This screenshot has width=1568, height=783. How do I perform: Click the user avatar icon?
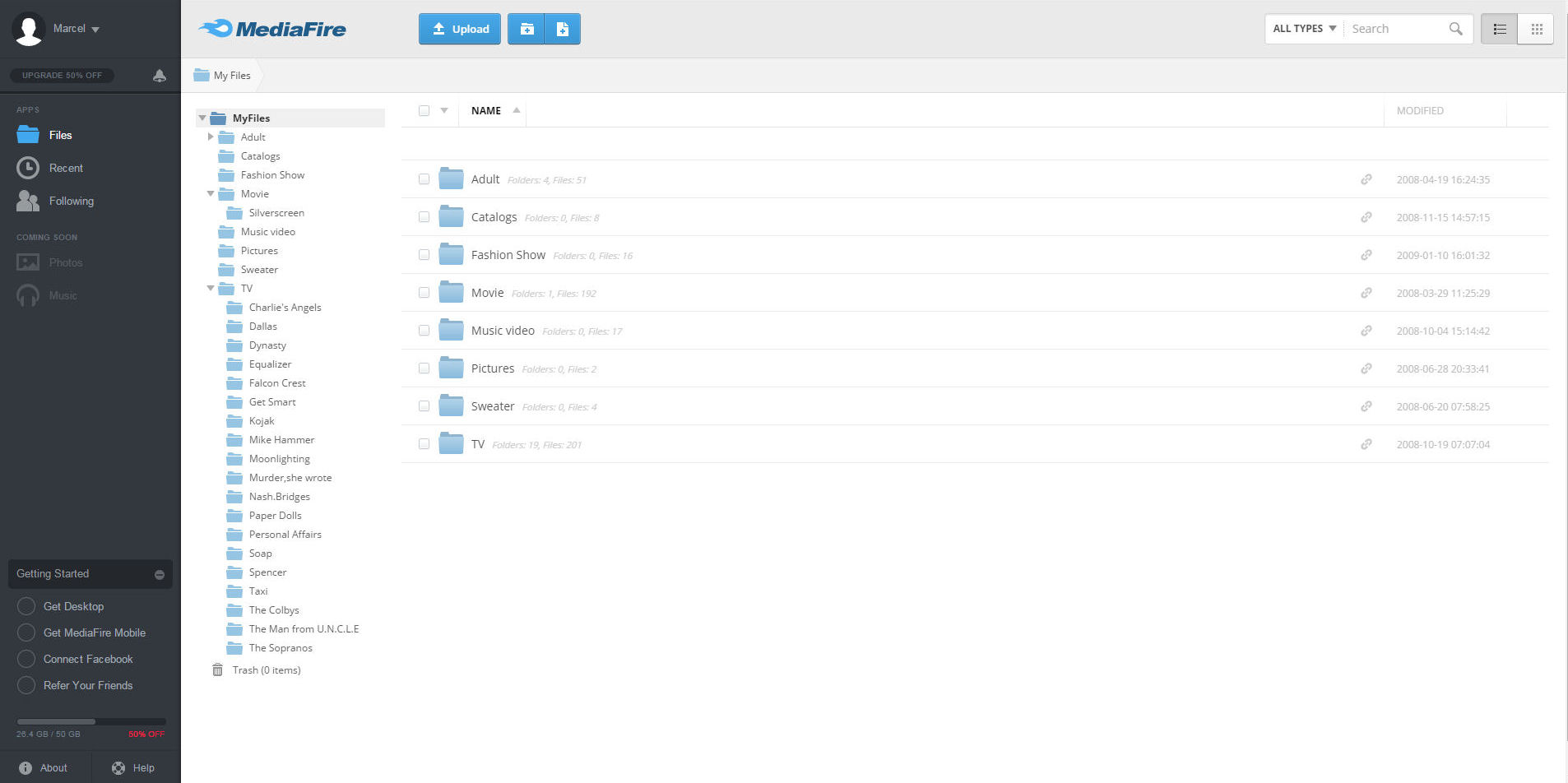[x=29, y=30]
